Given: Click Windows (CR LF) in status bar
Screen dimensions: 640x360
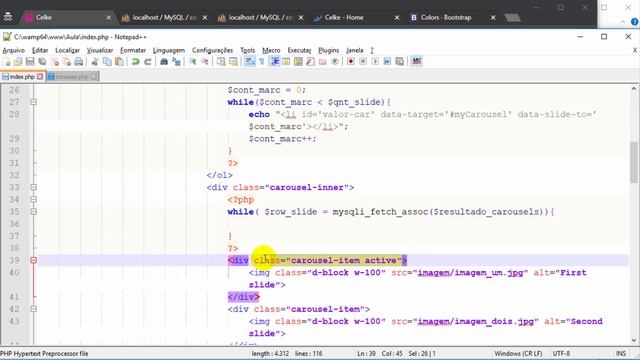Looking at the screenshot, I should point(518,353).
